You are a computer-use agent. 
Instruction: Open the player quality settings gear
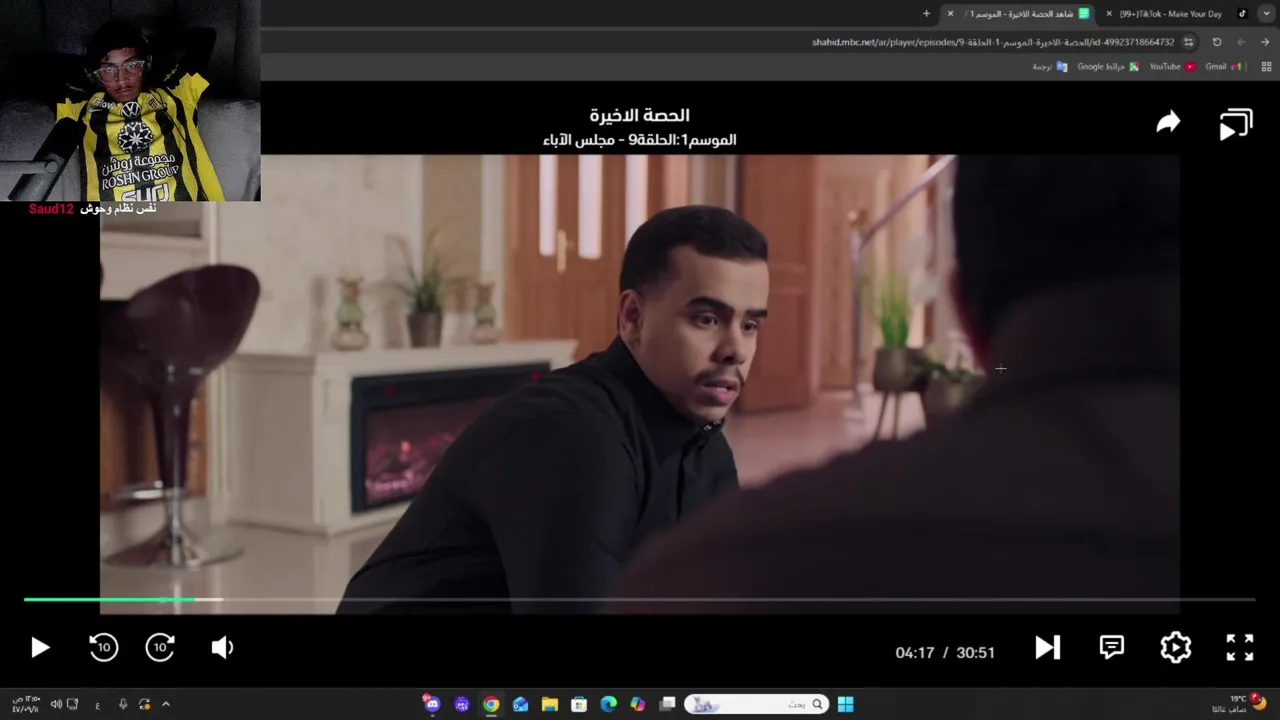pos(1176,648)
